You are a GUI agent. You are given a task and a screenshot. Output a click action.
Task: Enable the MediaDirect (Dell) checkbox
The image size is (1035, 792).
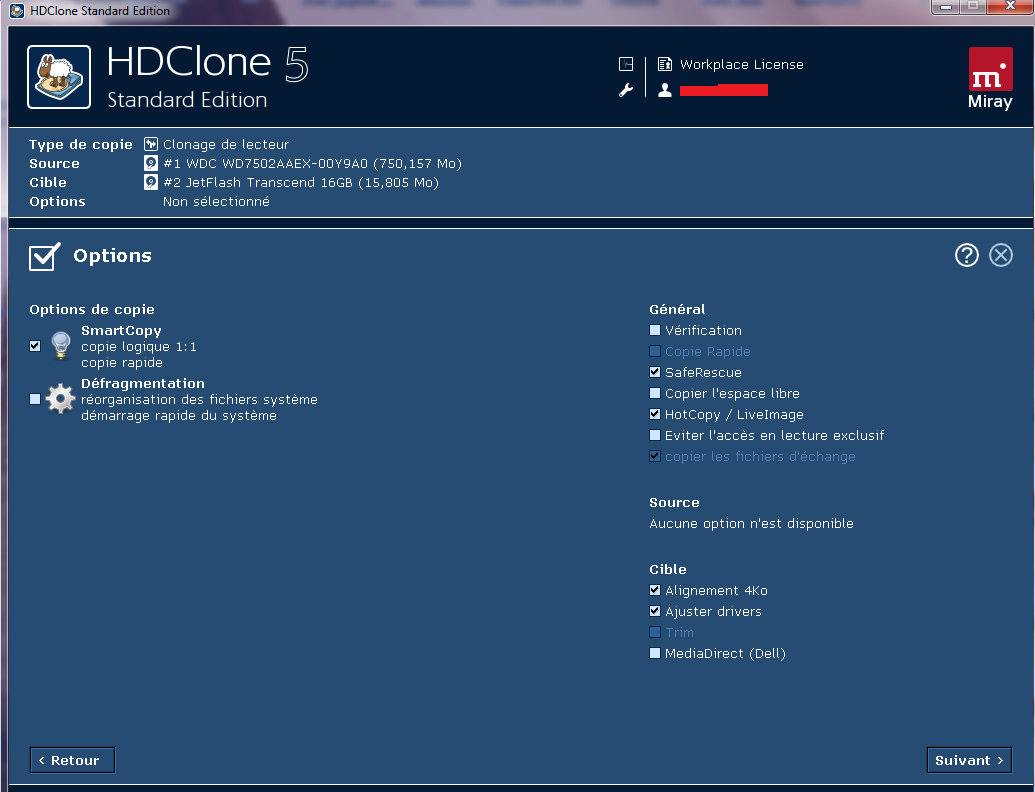655,653
